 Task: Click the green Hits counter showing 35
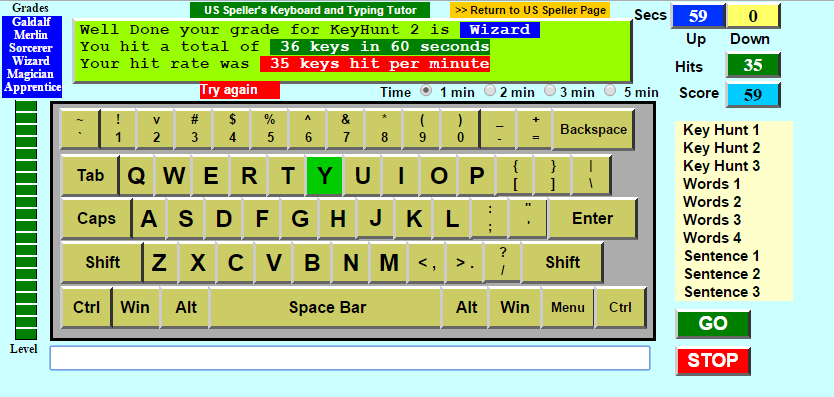[x=753, y=65]
